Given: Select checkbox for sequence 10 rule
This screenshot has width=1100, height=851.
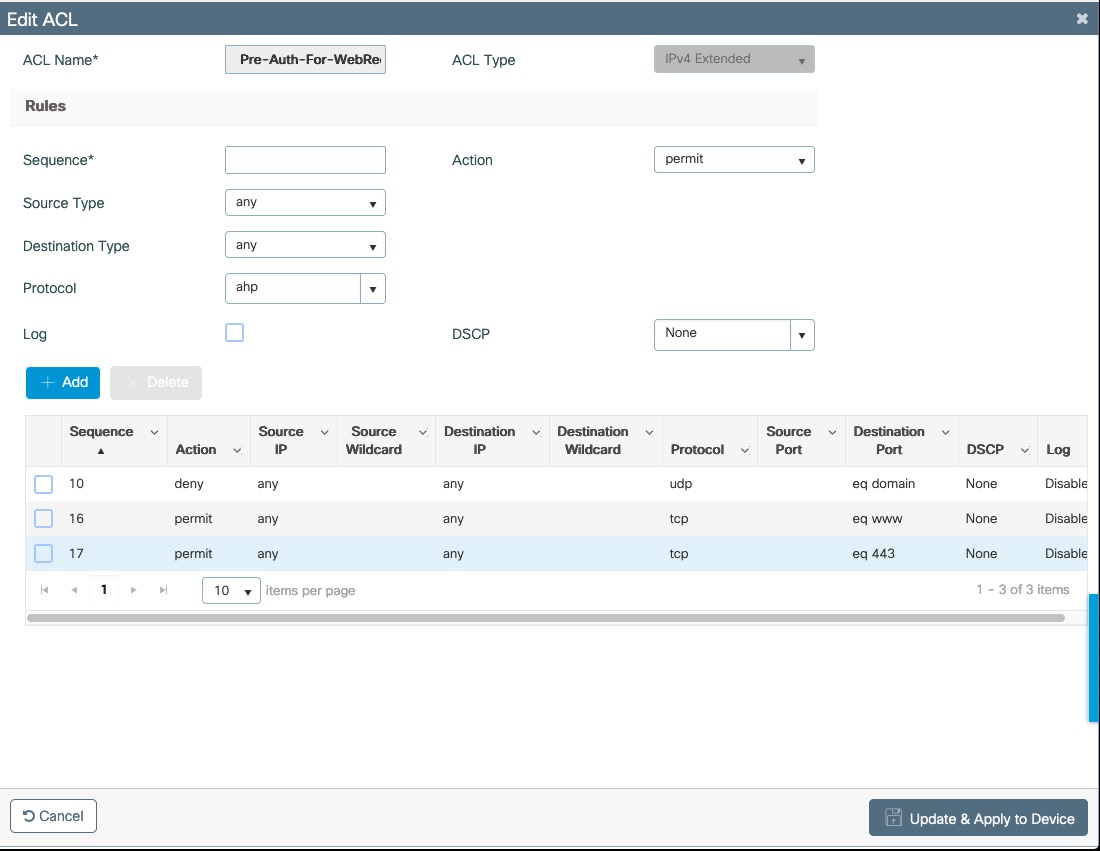Looking at the screenshot, I should click(44, 484).
